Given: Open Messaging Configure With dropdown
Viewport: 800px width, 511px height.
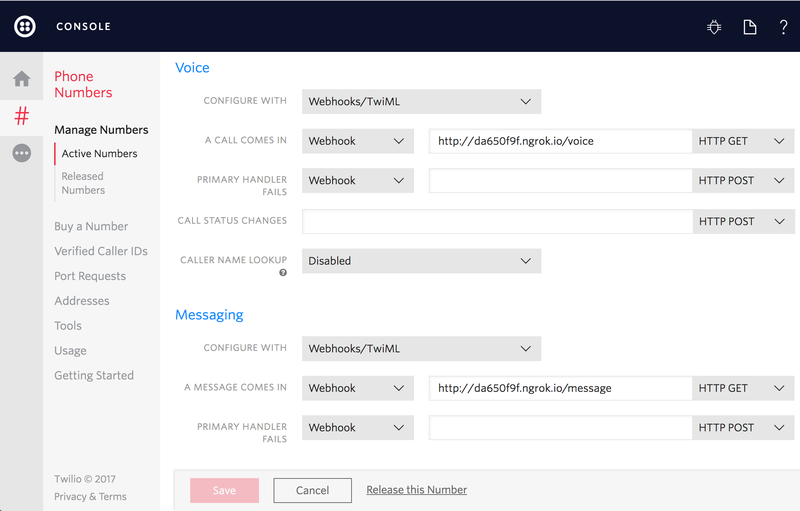Looking at the screenshot, I should 421,349.
